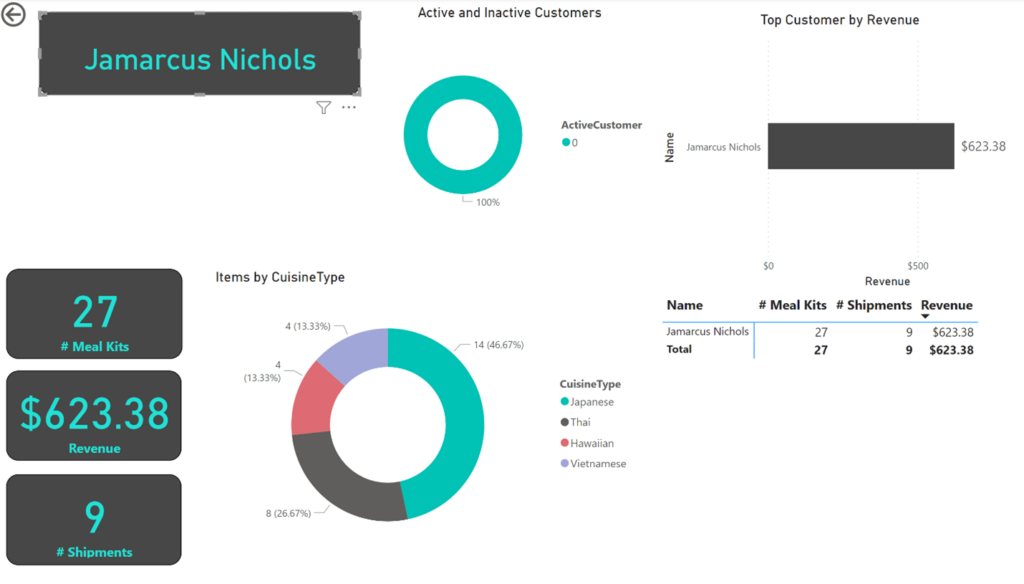Click the back arrow button
This screenshot has height=584, width=1024.
(14, 15)
